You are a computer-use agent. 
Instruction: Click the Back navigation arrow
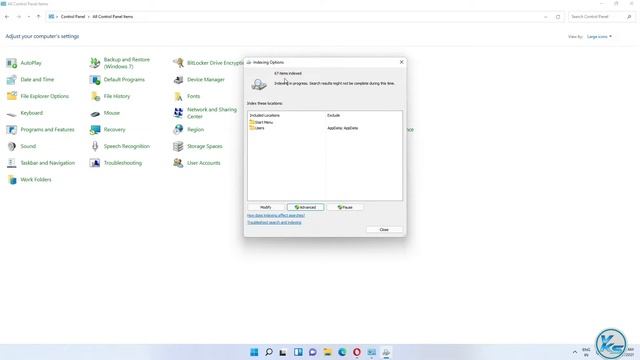tap(7, 17)
